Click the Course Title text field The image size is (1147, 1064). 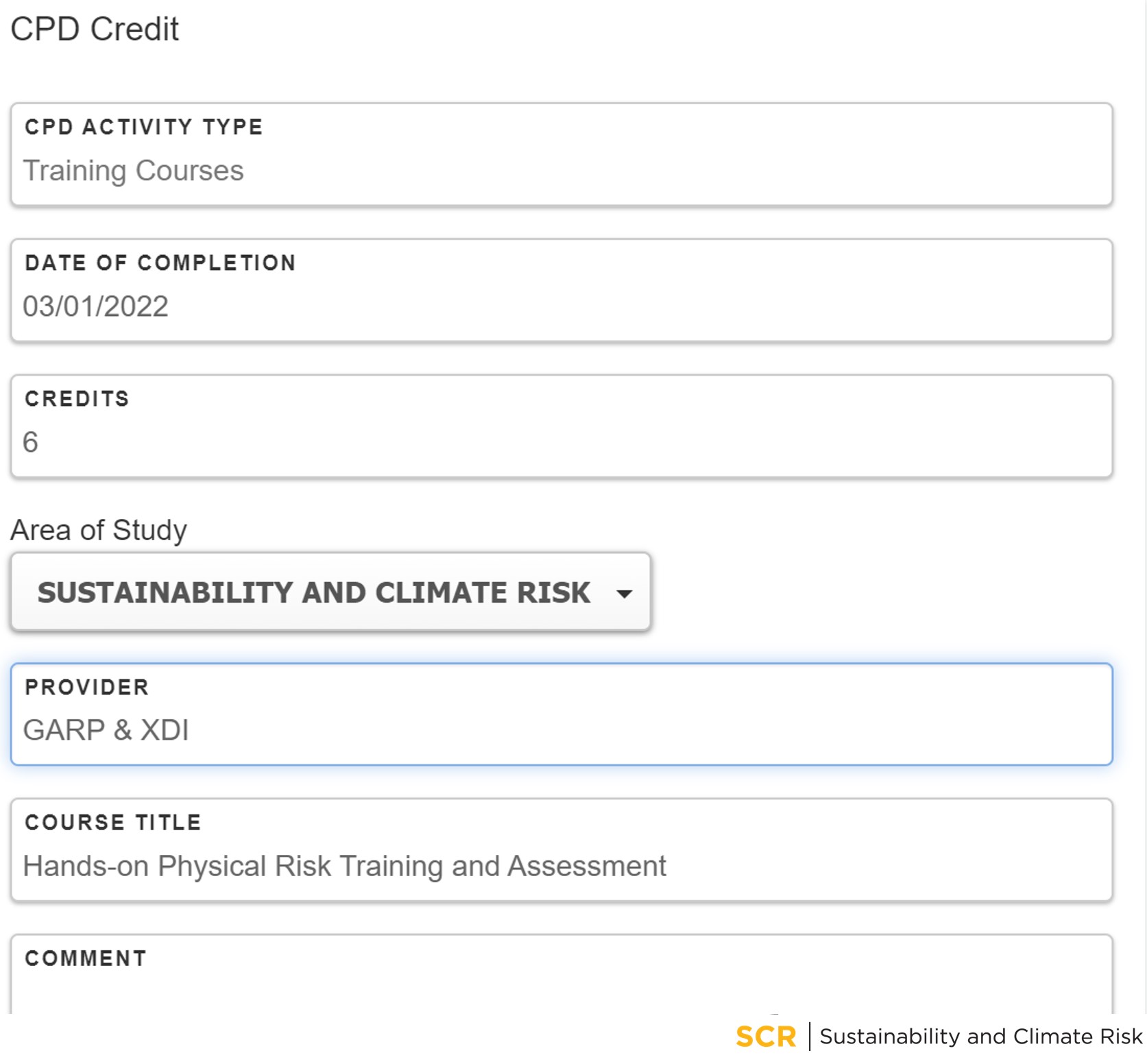562,850
